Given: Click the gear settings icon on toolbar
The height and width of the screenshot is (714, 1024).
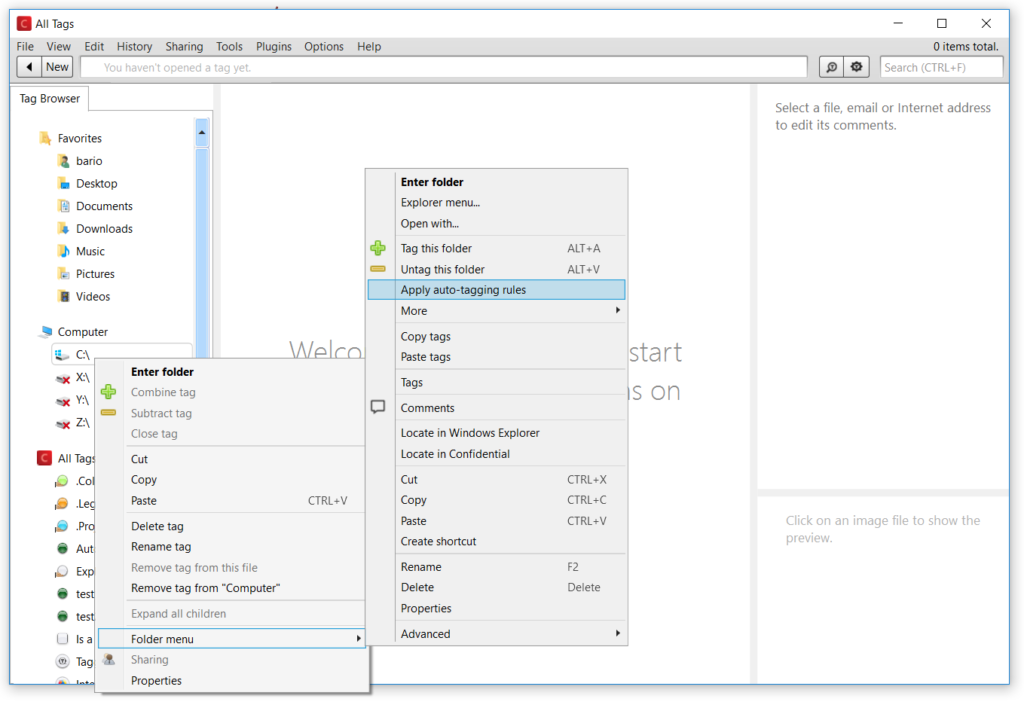Looking at the screenshot, I should point(857,66).
